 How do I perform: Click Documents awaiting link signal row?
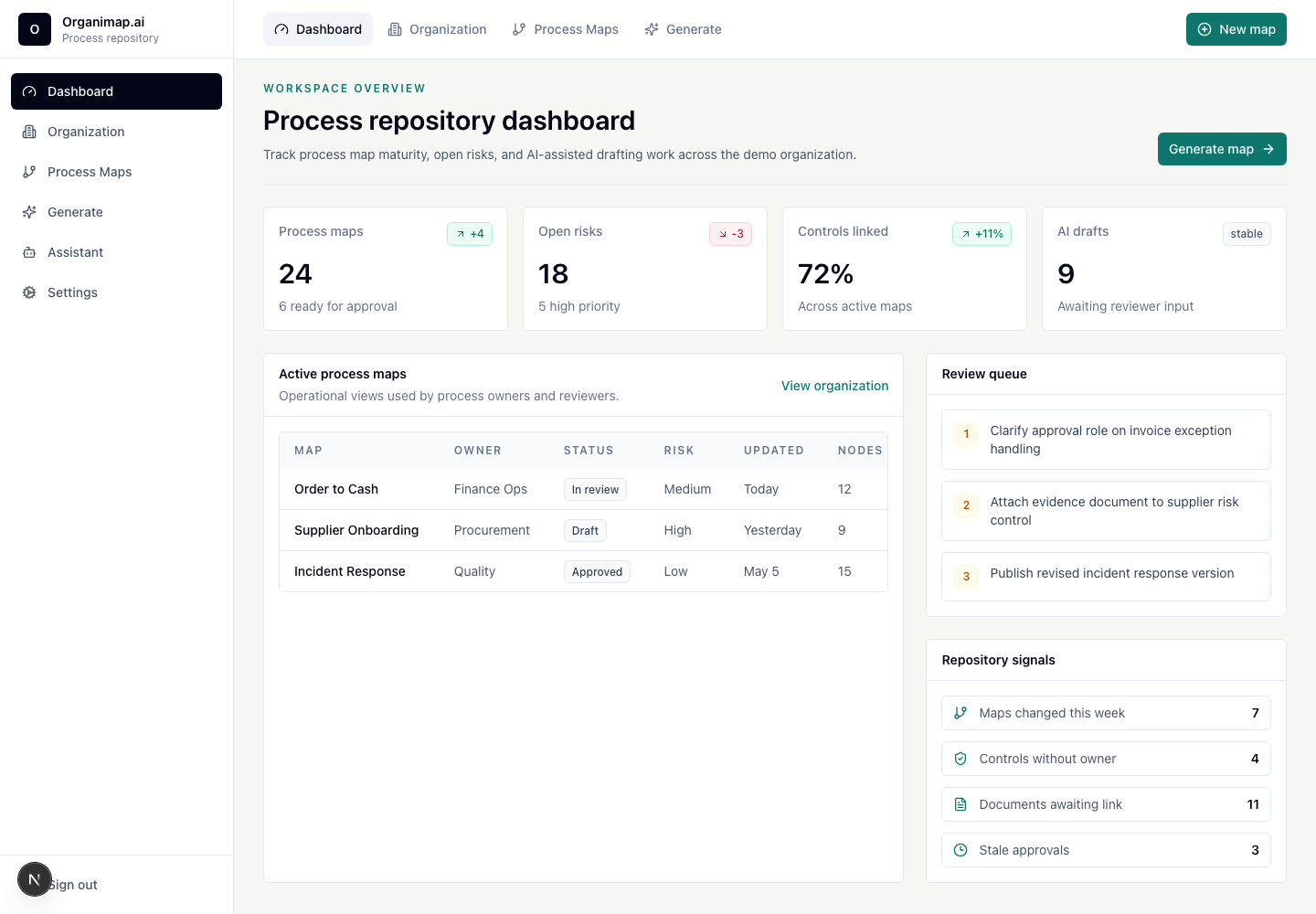click(1106, 804)
